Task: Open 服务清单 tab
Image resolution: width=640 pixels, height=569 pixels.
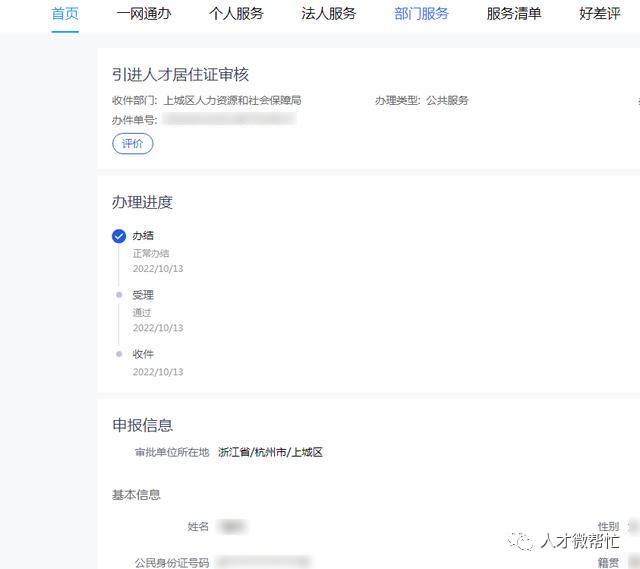Action: tap(514, 14)
